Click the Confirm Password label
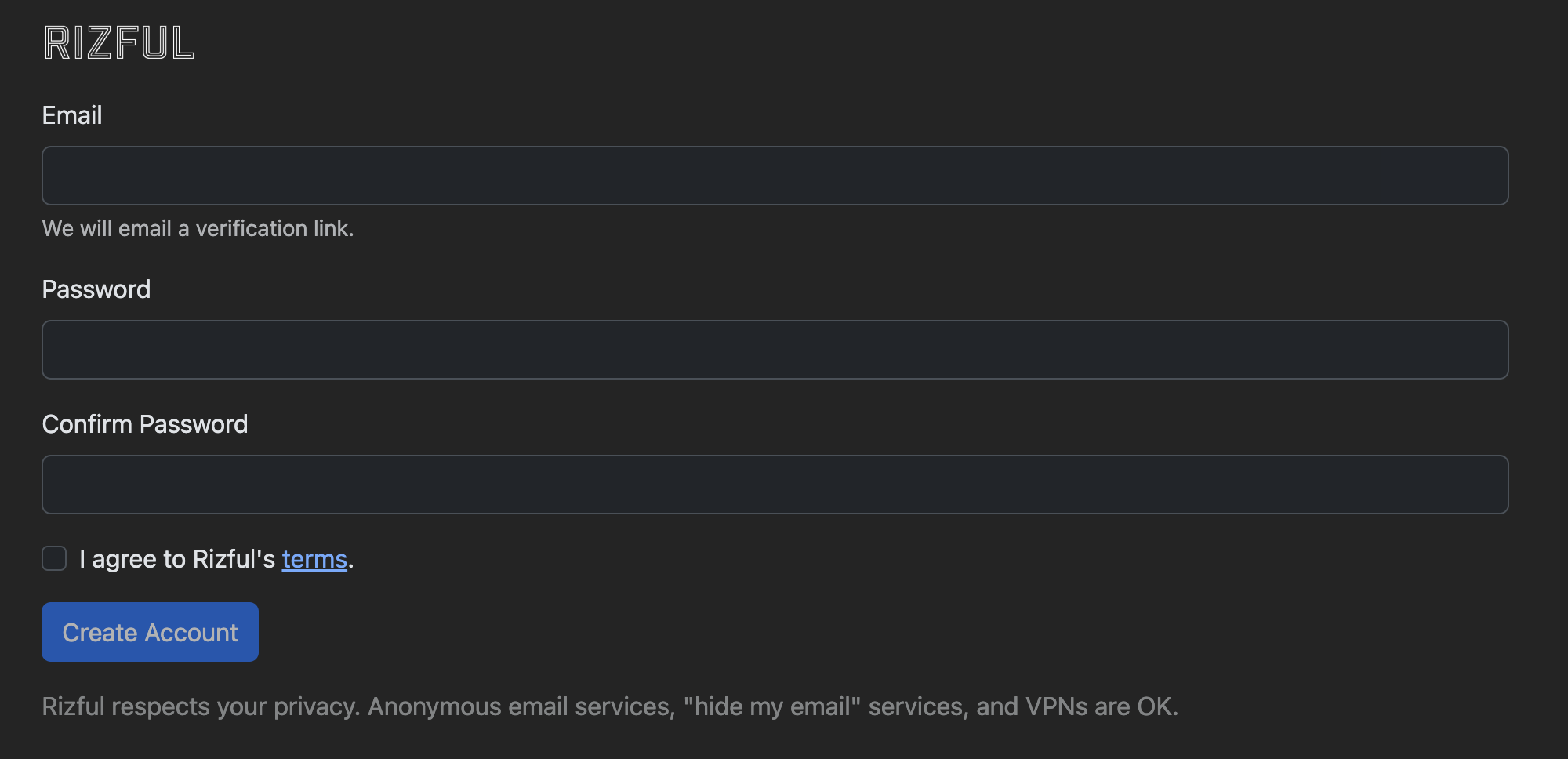 [x=145, y=424]
